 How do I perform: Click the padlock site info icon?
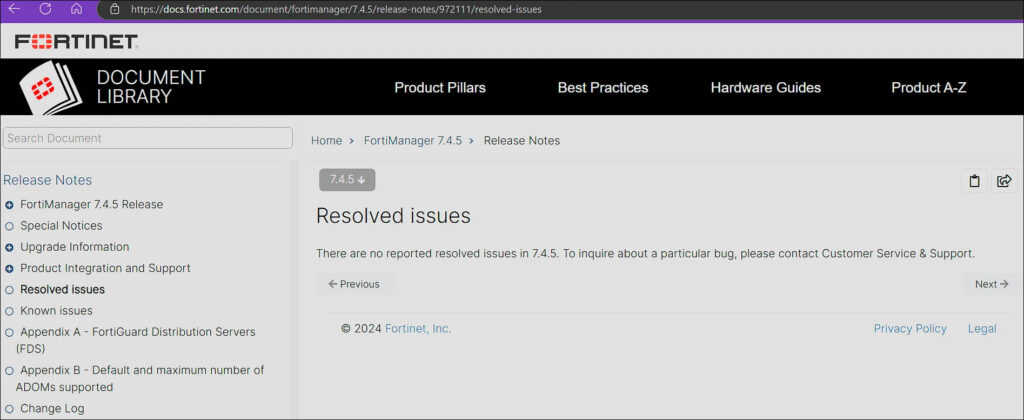coord(115,9)
